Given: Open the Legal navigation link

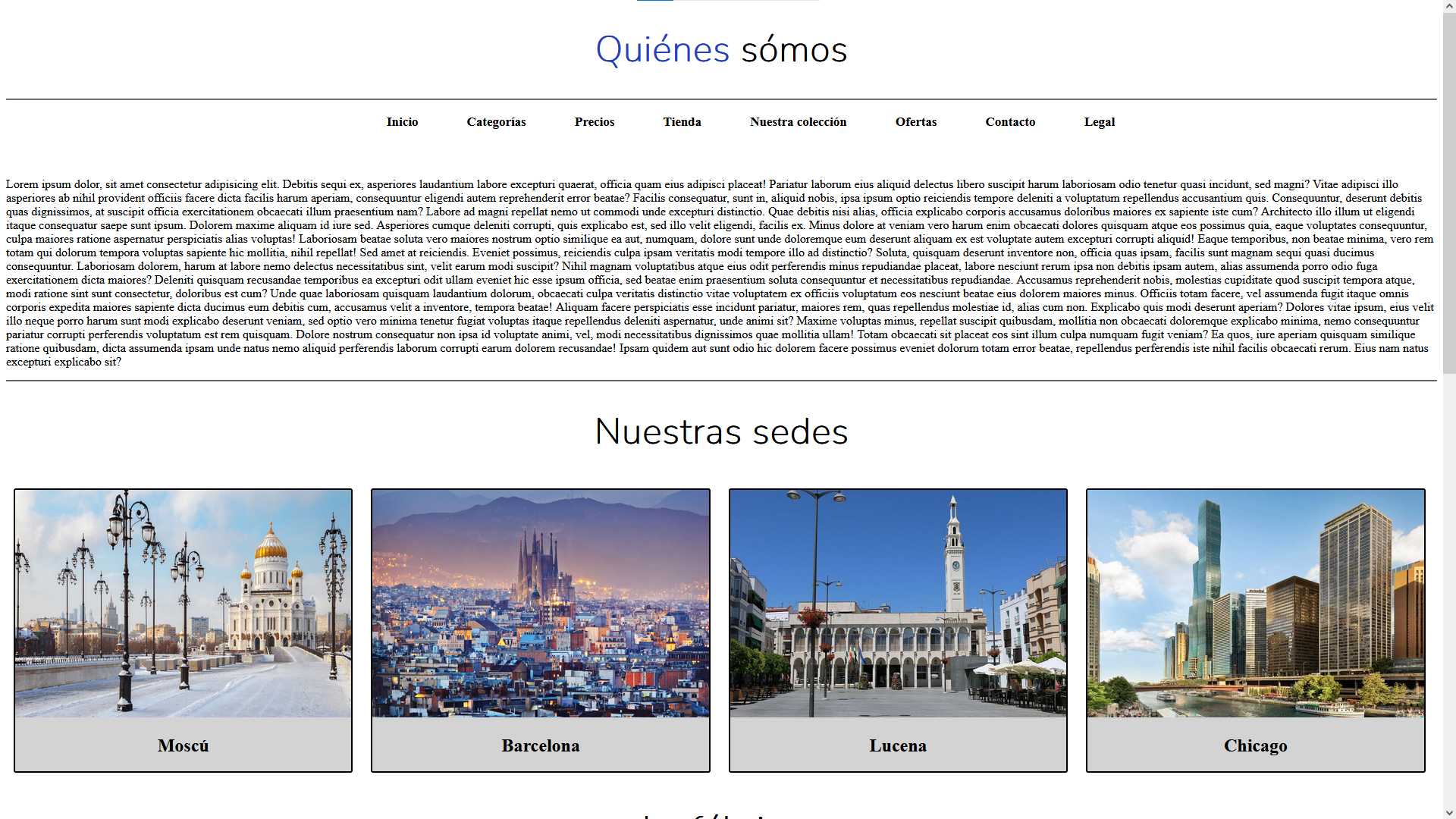Looking at the screenshot, I should pyautogui.click(x=1099, y=122).
